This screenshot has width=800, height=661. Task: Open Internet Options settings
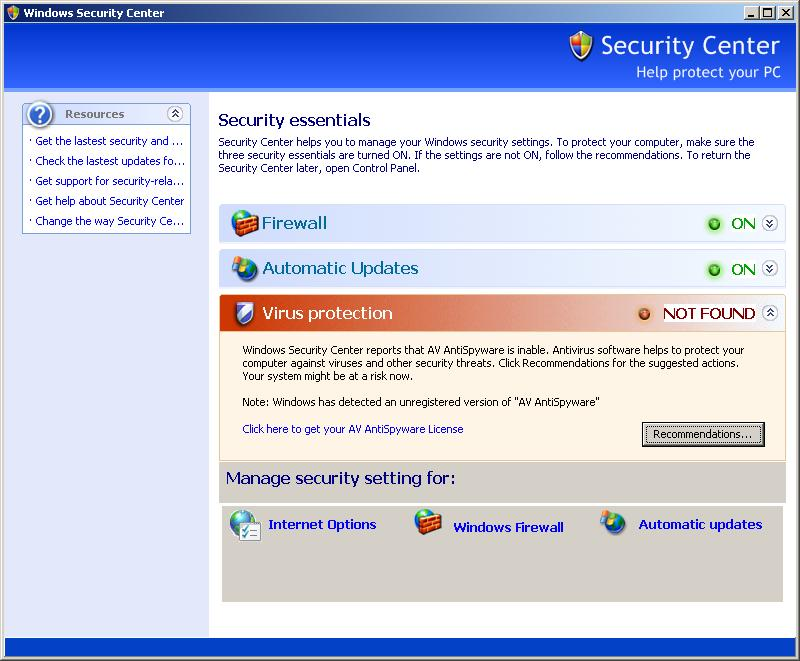pyautogui.click(x=322, y=524)
